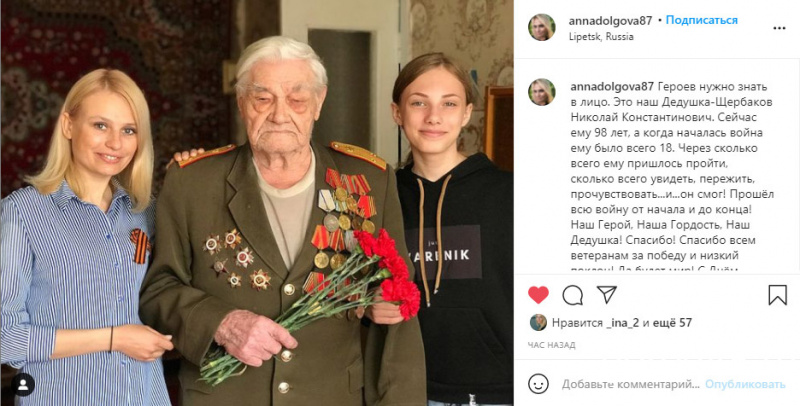Share the post with the paper plane icon
800x406 pixels.
click(x=607, y=294)
